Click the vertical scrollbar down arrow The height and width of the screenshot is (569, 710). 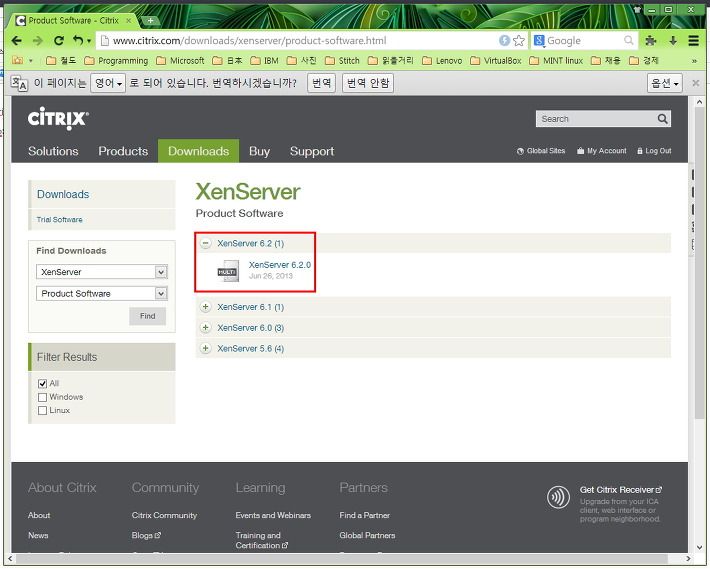(x=699, y=547)
